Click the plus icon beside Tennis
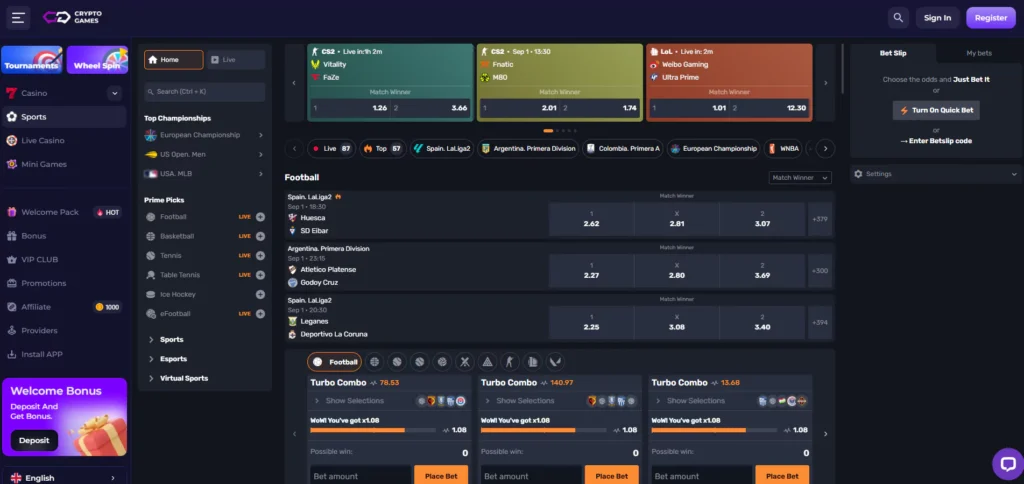This screenshot has width=1024, height=484. pos(260,255)
